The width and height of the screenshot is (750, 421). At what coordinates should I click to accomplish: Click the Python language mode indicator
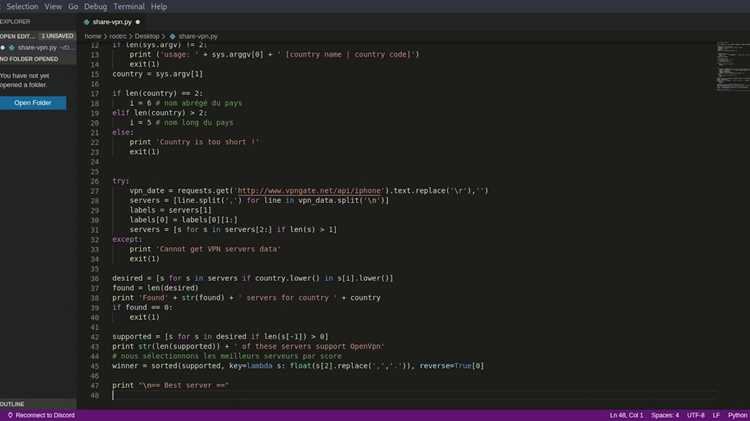click(x=737, y=415)
